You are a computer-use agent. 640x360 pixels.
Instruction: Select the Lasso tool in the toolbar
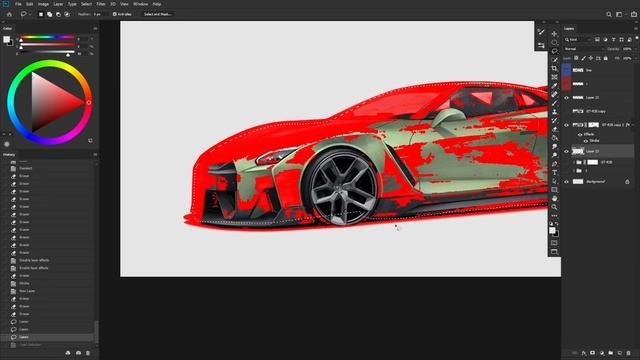554,51
